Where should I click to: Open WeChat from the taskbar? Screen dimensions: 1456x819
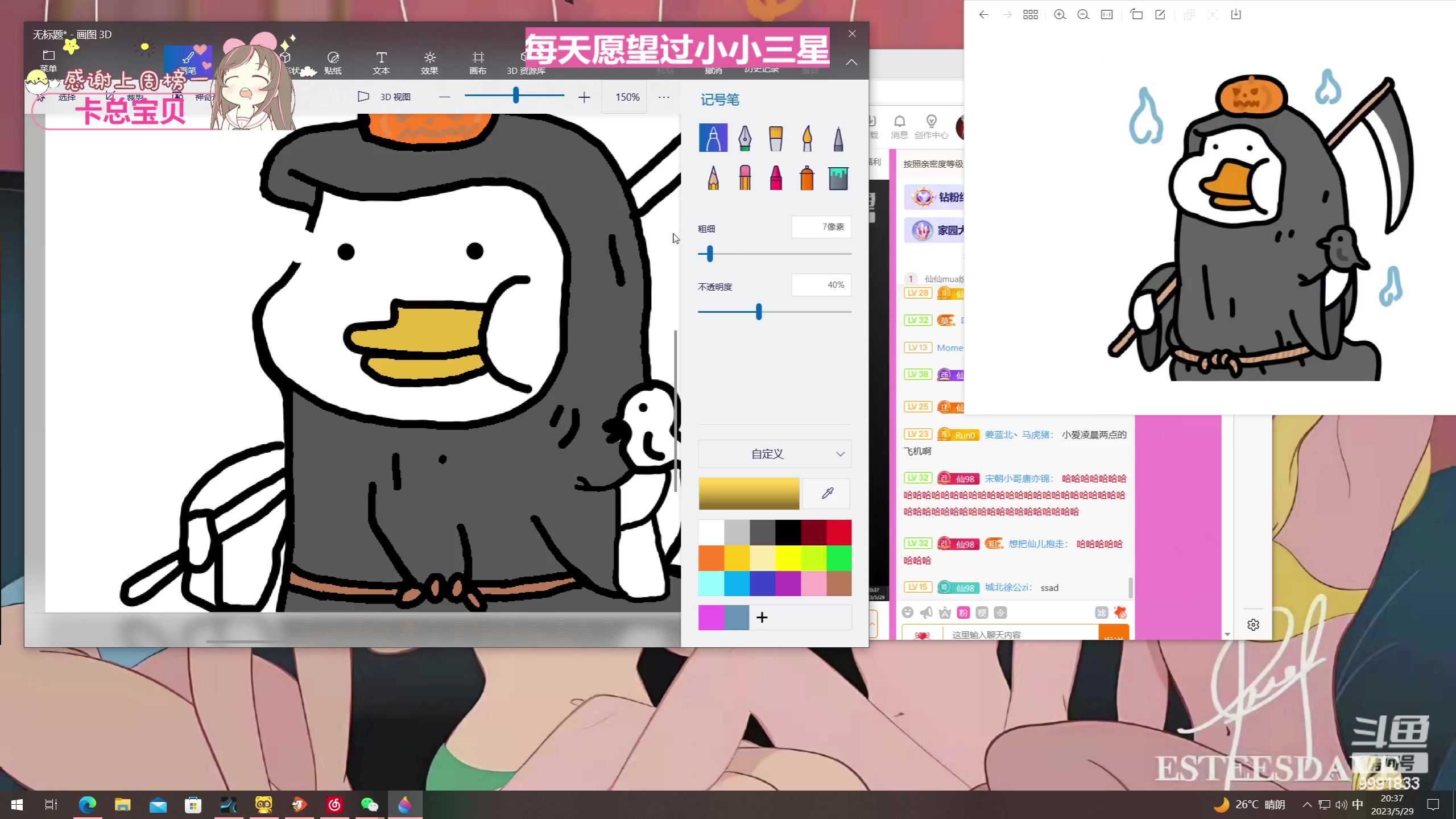click(x=370, y=805)
